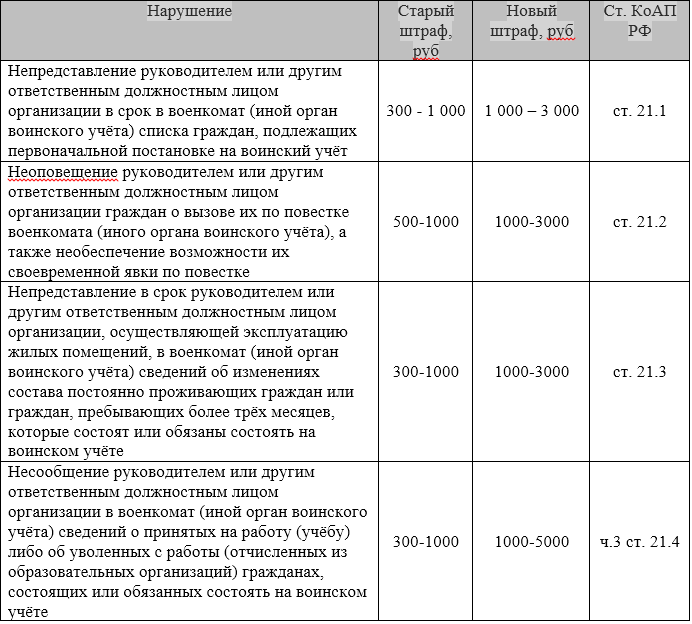The width and height of the screenshot is (692, 624).
Task: Click the paragraph starting 'Непредставление в срок руководителем'
Action: pos(181,372)
